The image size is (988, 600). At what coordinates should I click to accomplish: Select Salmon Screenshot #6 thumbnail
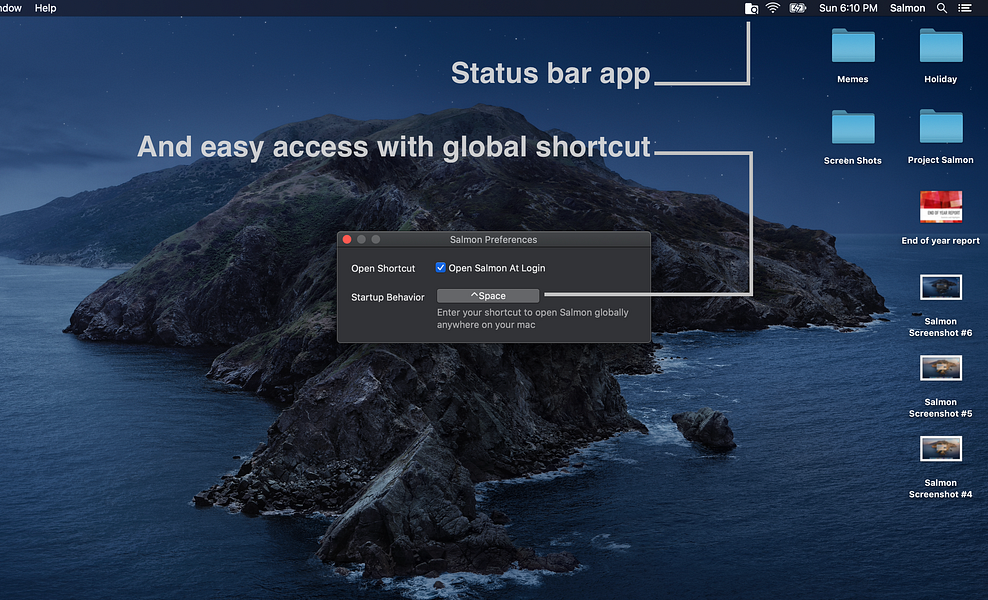tap(941, 287)
